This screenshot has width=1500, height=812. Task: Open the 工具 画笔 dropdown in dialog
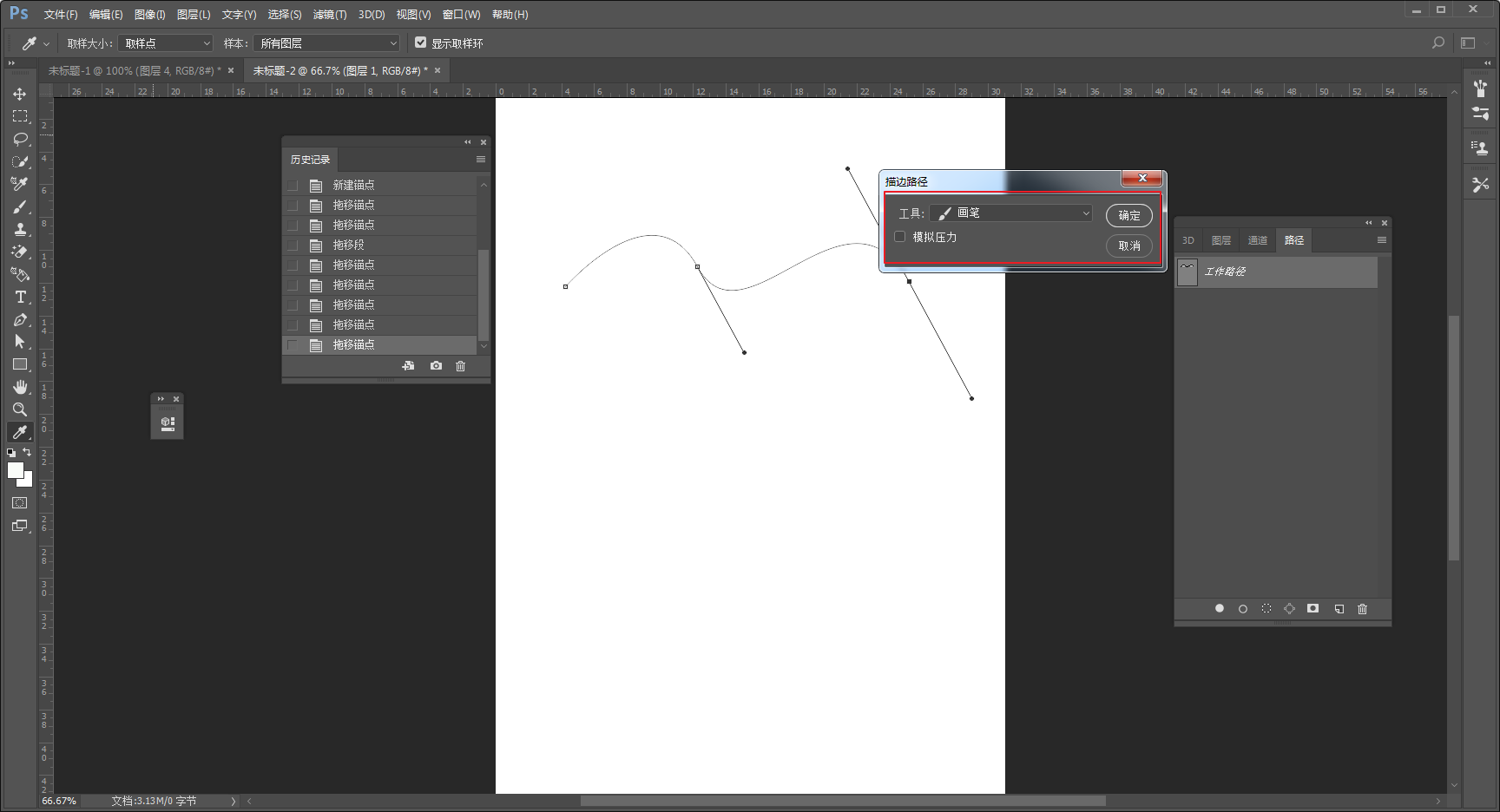pyautogui.click(x=1011, y=213)
